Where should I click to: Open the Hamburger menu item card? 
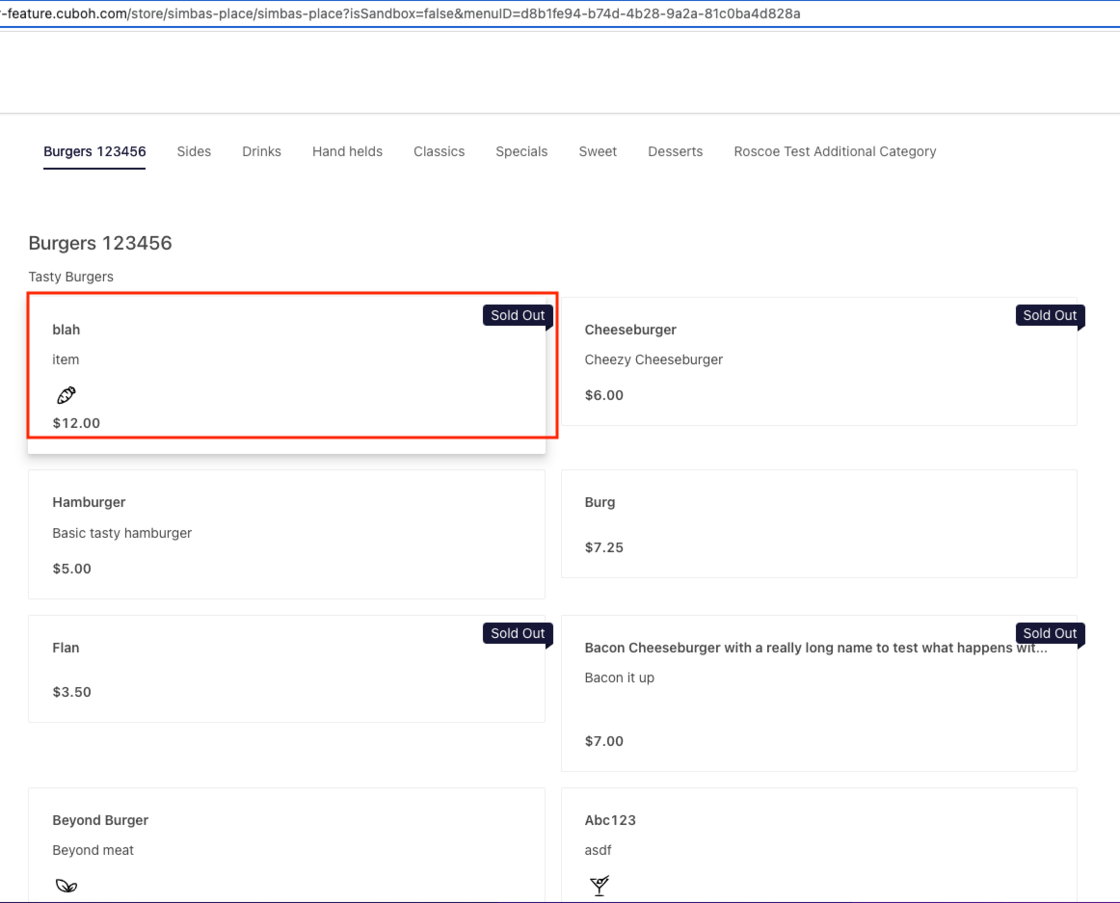(286, 534)
